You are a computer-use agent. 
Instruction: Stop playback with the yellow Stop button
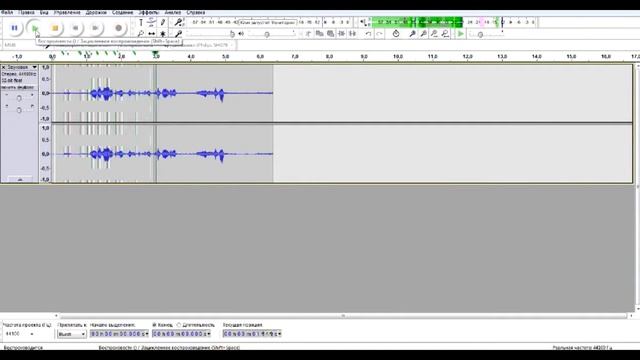(x=55, y=28)
